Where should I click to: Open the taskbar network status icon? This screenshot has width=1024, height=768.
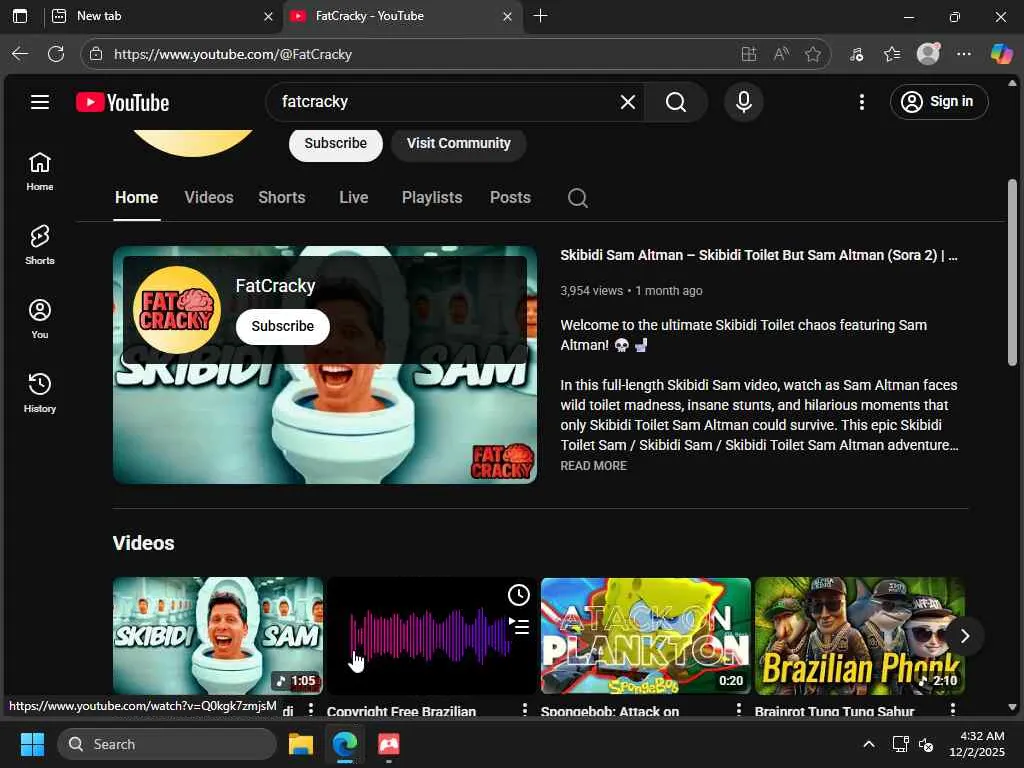point(901,744)
